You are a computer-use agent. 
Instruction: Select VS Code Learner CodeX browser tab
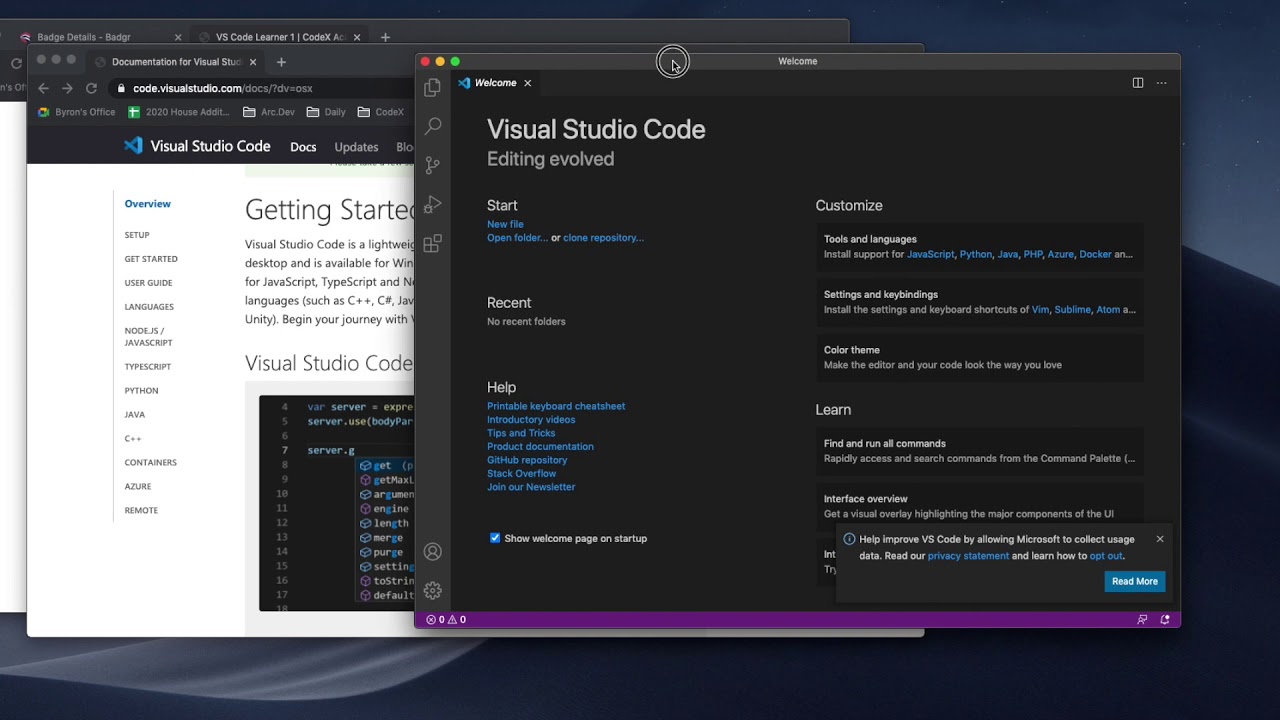point(280,37)
